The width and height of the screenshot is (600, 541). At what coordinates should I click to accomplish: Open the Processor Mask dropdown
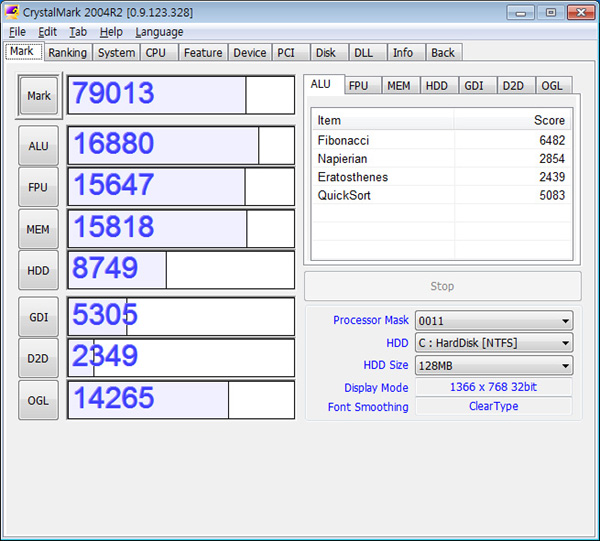[494, 321]
